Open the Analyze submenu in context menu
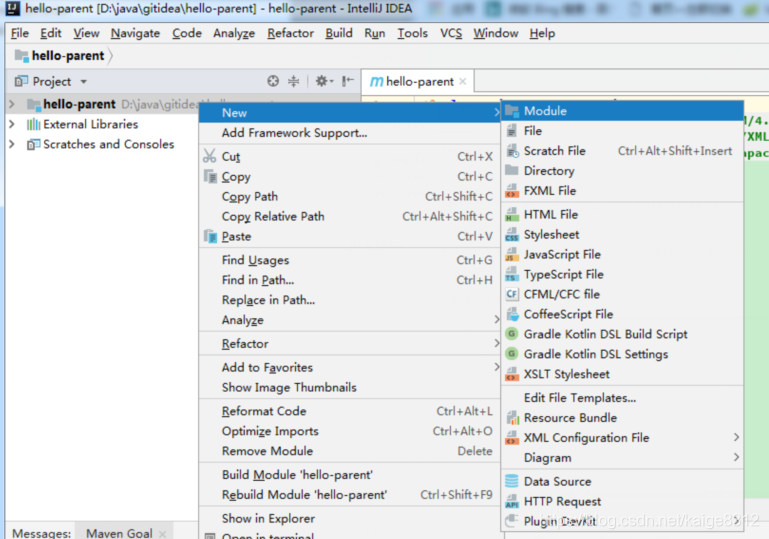This screenshot has height=539, width=769. [x=350, y=320]
